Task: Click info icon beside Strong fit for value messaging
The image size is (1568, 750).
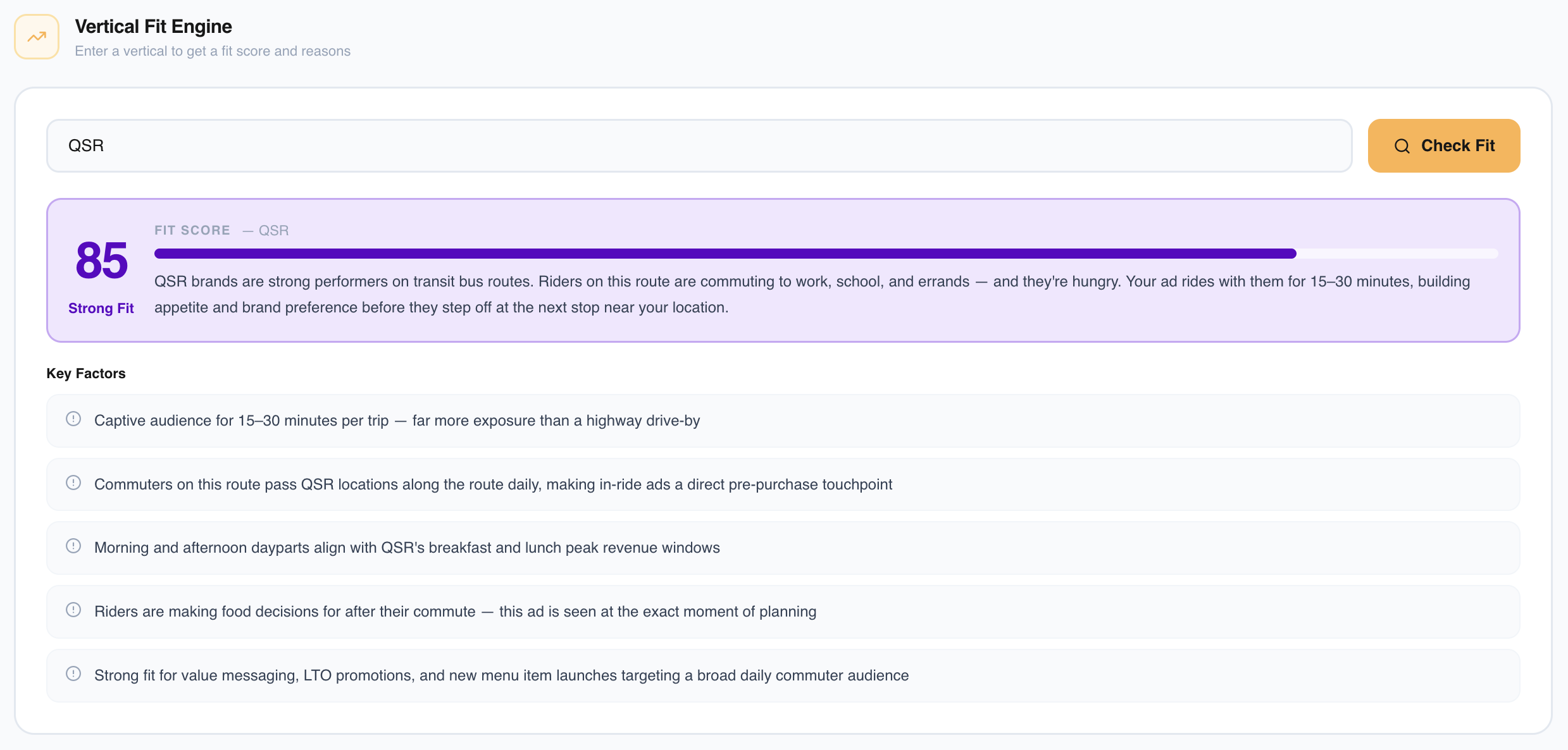Action: point(73,674)
